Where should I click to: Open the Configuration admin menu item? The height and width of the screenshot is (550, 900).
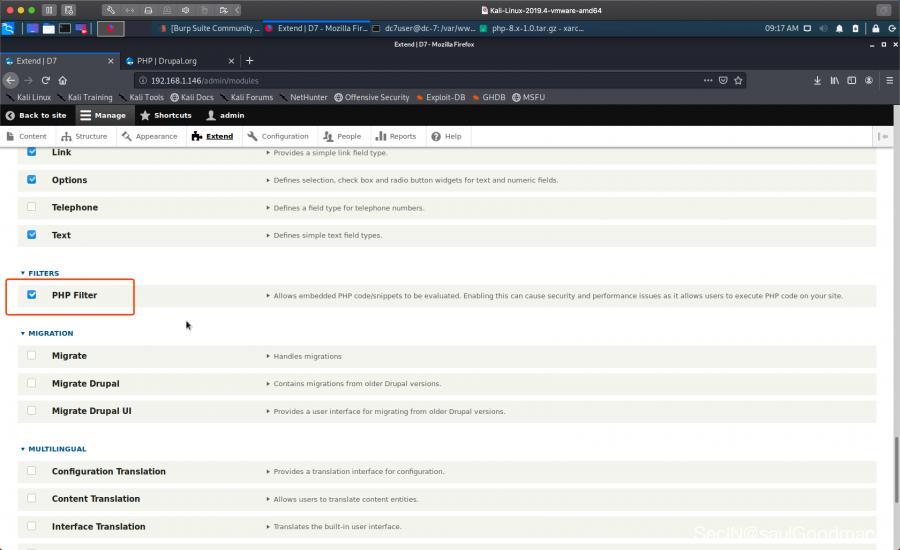point(278,136)
